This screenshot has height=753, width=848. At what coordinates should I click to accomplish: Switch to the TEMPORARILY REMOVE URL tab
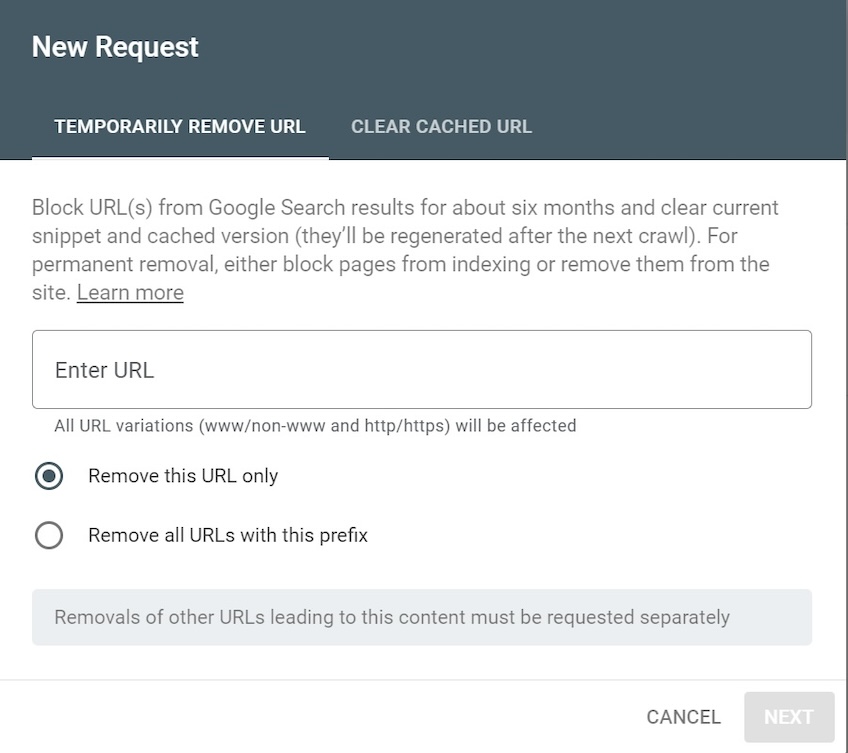click(180, 127)
